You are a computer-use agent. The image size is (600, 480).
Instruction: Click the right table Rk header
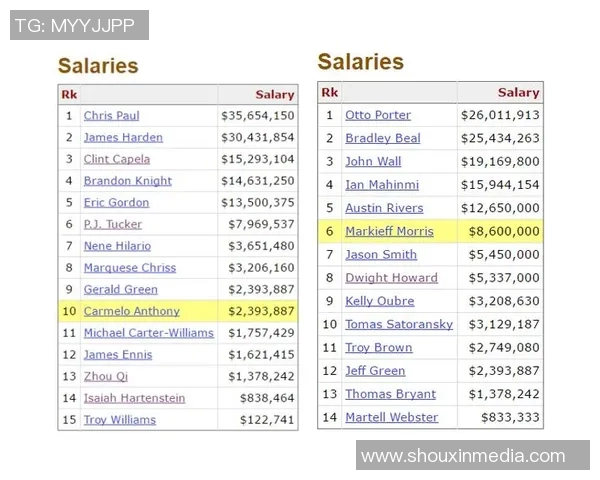tap(329, 93)
